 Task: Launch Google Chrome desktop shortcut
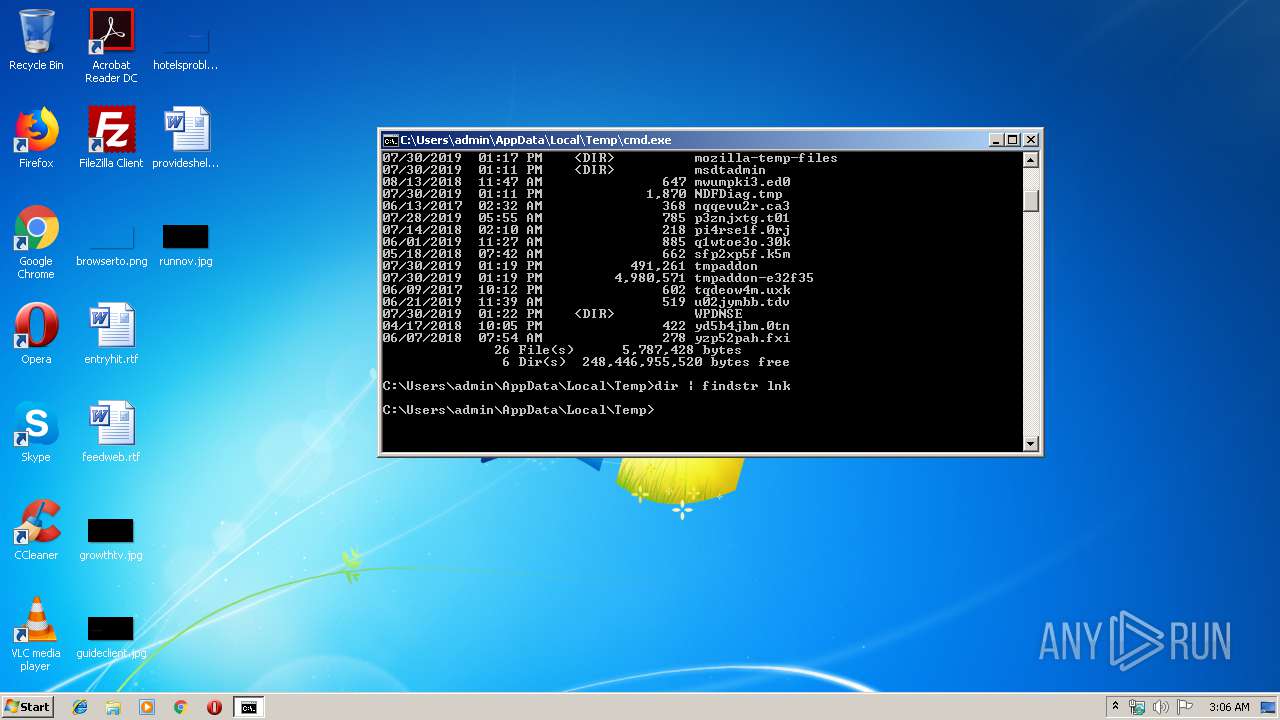[x=36, y=242]
